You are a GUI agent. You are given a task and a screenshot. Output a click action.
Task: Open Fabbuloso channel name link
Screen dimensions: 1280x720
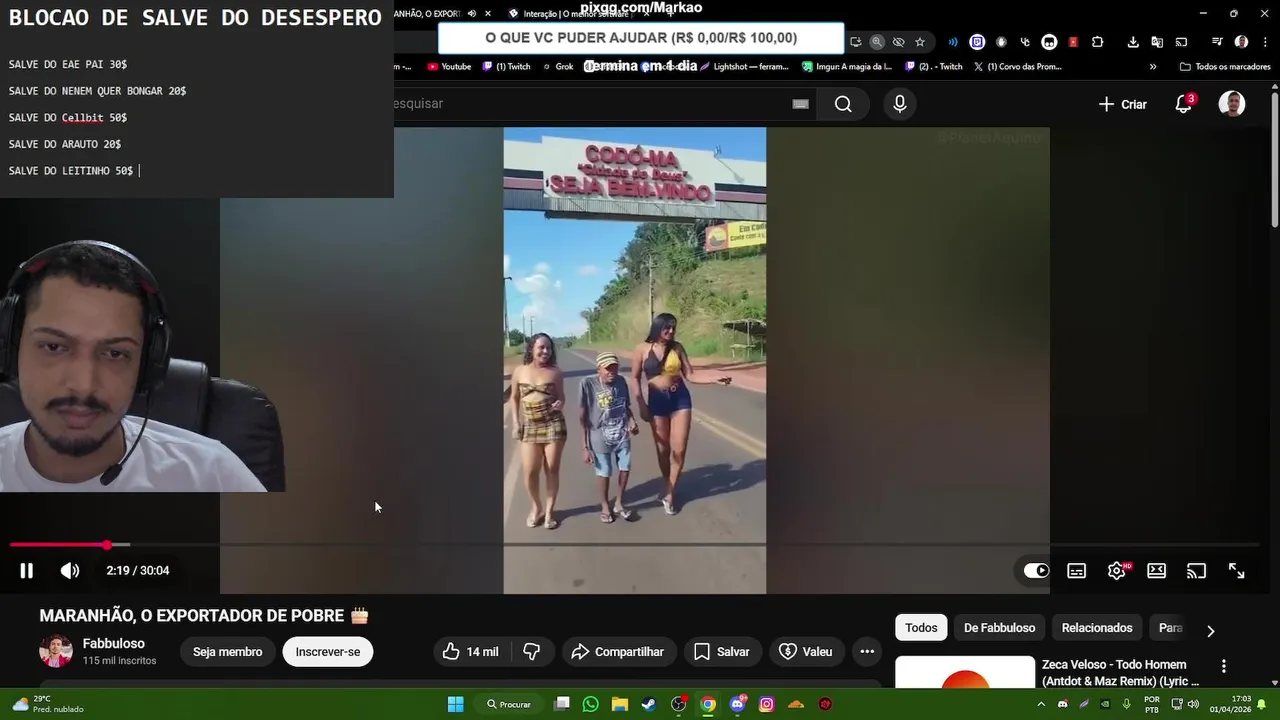click(x=114, y=644)
